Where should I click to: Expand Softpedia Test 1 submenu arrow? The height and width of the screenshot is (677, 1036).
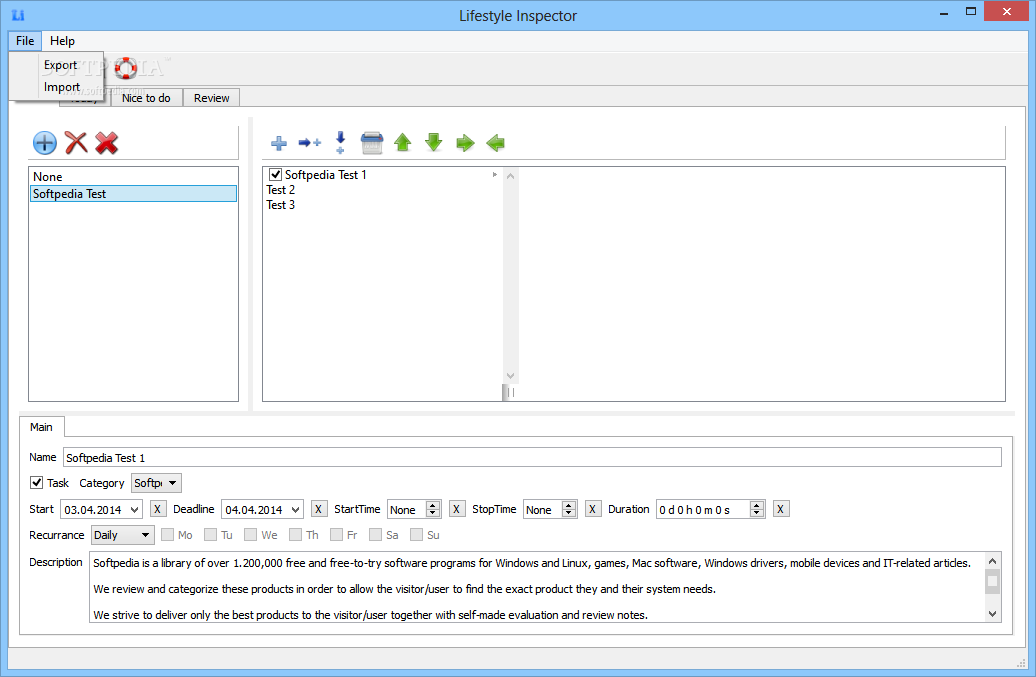(x=495, y=174)
